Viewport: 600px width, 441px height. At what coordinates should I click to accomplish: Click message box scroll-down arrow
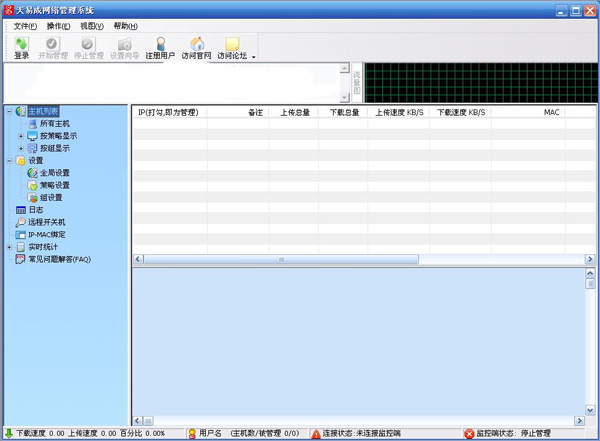click(344, 97)
